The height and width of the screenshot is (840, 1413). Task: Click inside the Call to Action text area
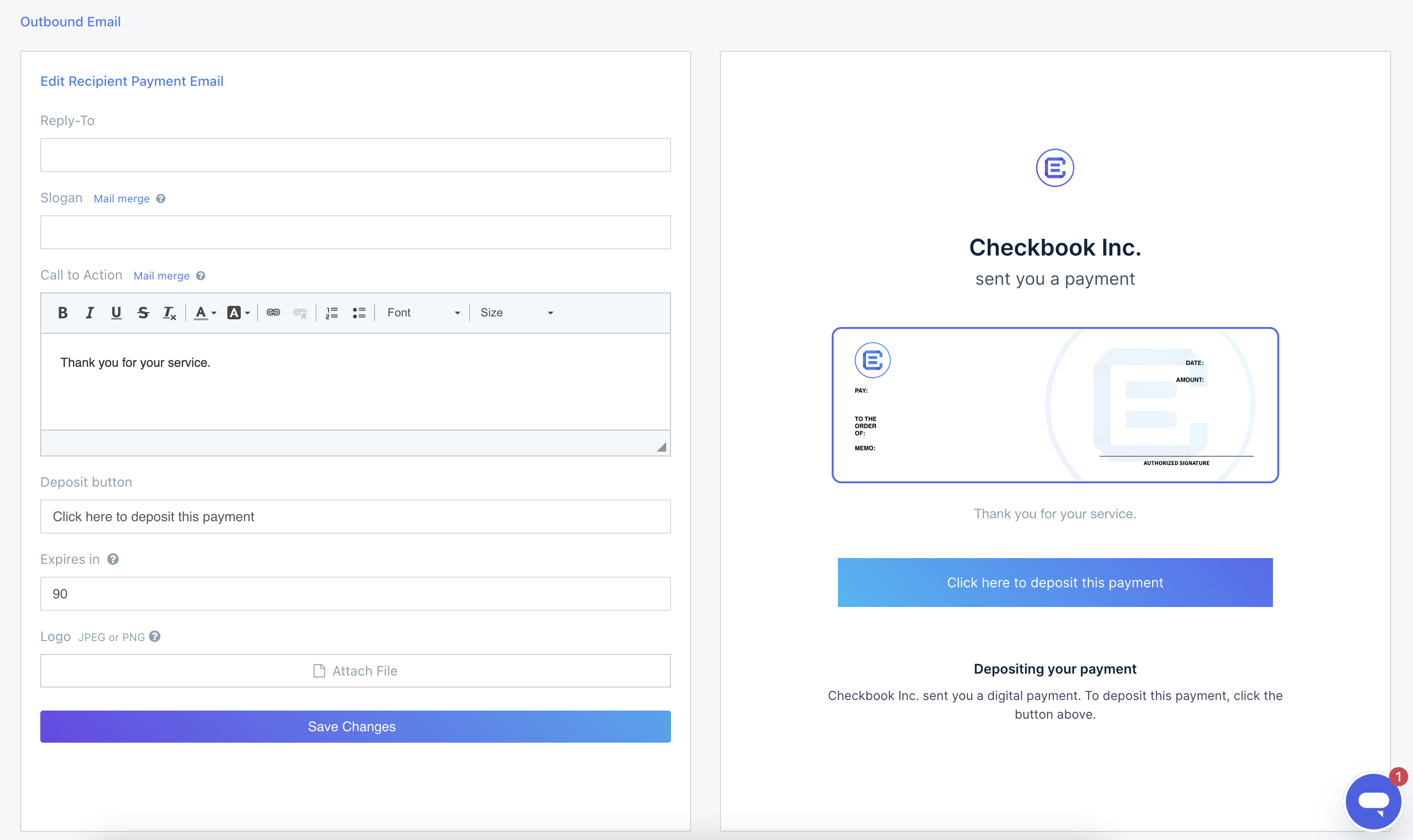[355, 382]
